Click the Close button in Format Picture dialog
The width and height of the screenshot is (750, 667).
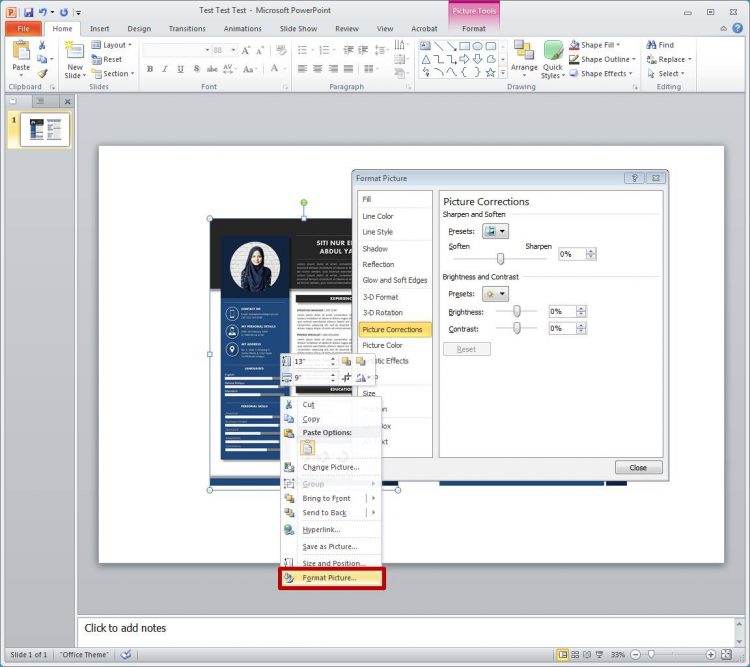click(x=638, y=467)
